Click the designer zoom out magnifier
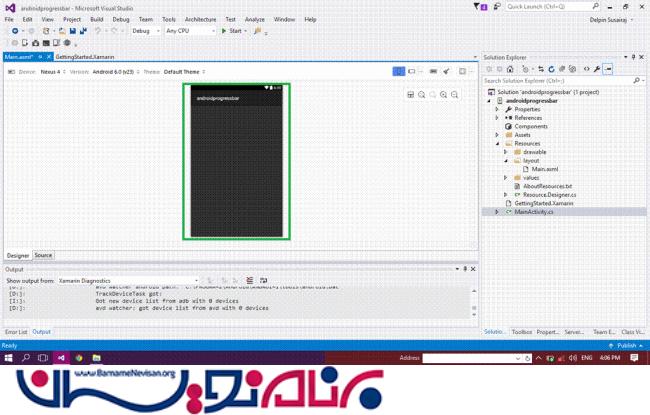This screenshot has width=650, height=415. tap(455, 95)
